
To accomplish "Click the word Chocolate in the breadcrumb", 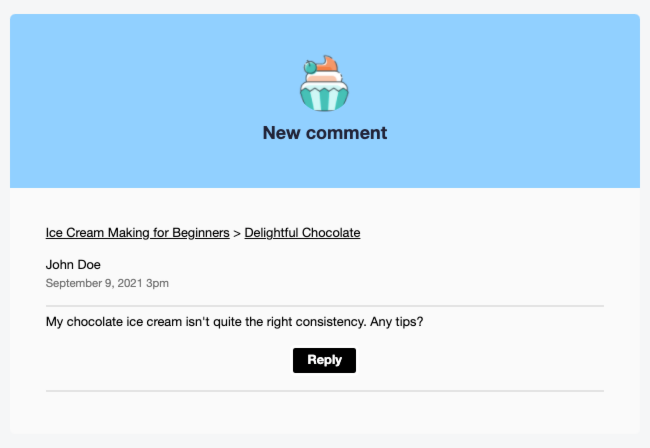I will pos(331,233).
